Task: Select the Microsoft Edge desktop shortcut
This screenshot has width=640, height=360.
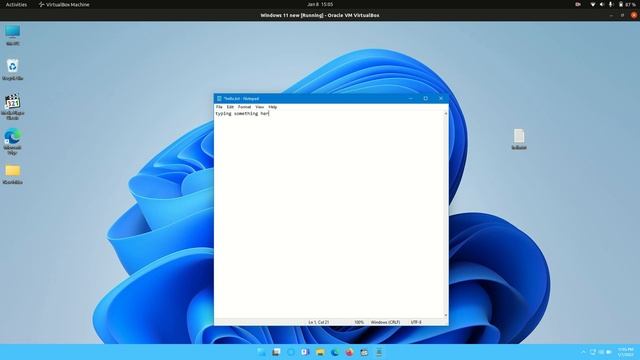Action: point(13,142)
